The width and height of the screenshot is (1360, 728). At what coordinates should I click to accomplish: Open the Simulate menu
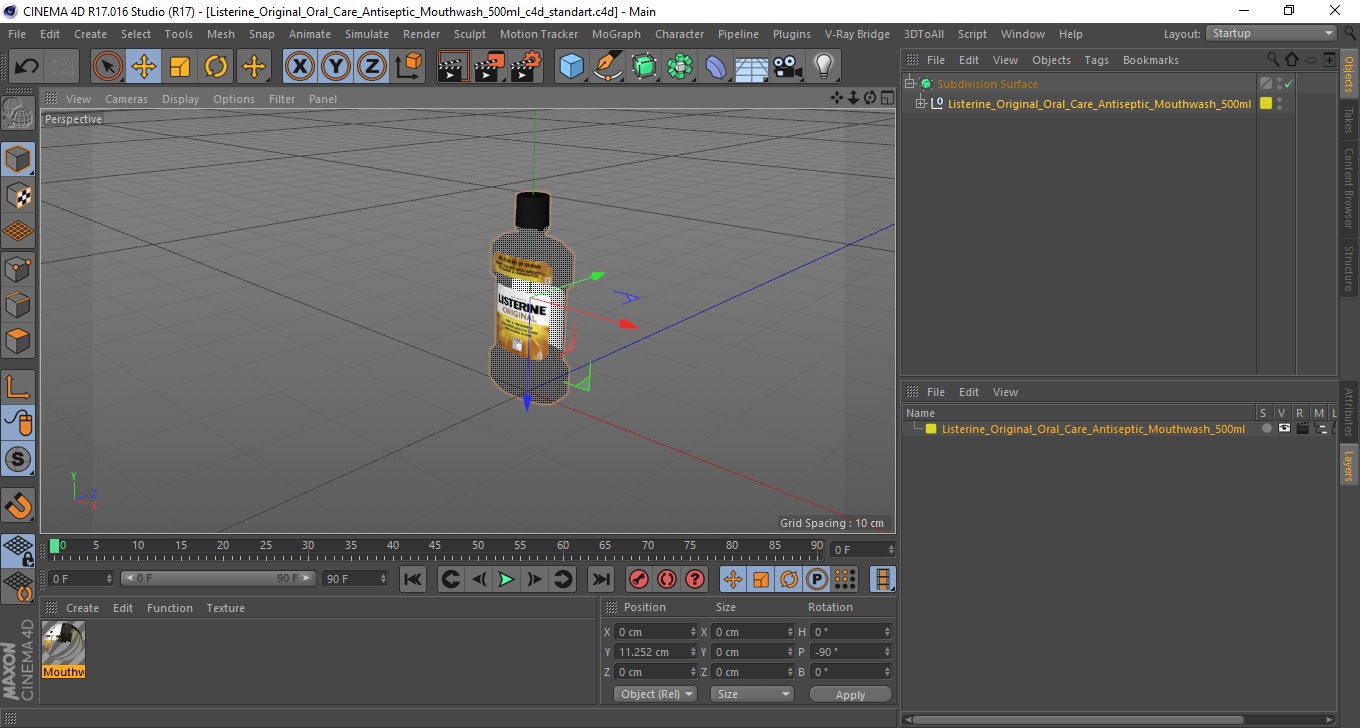click(367, 34)
